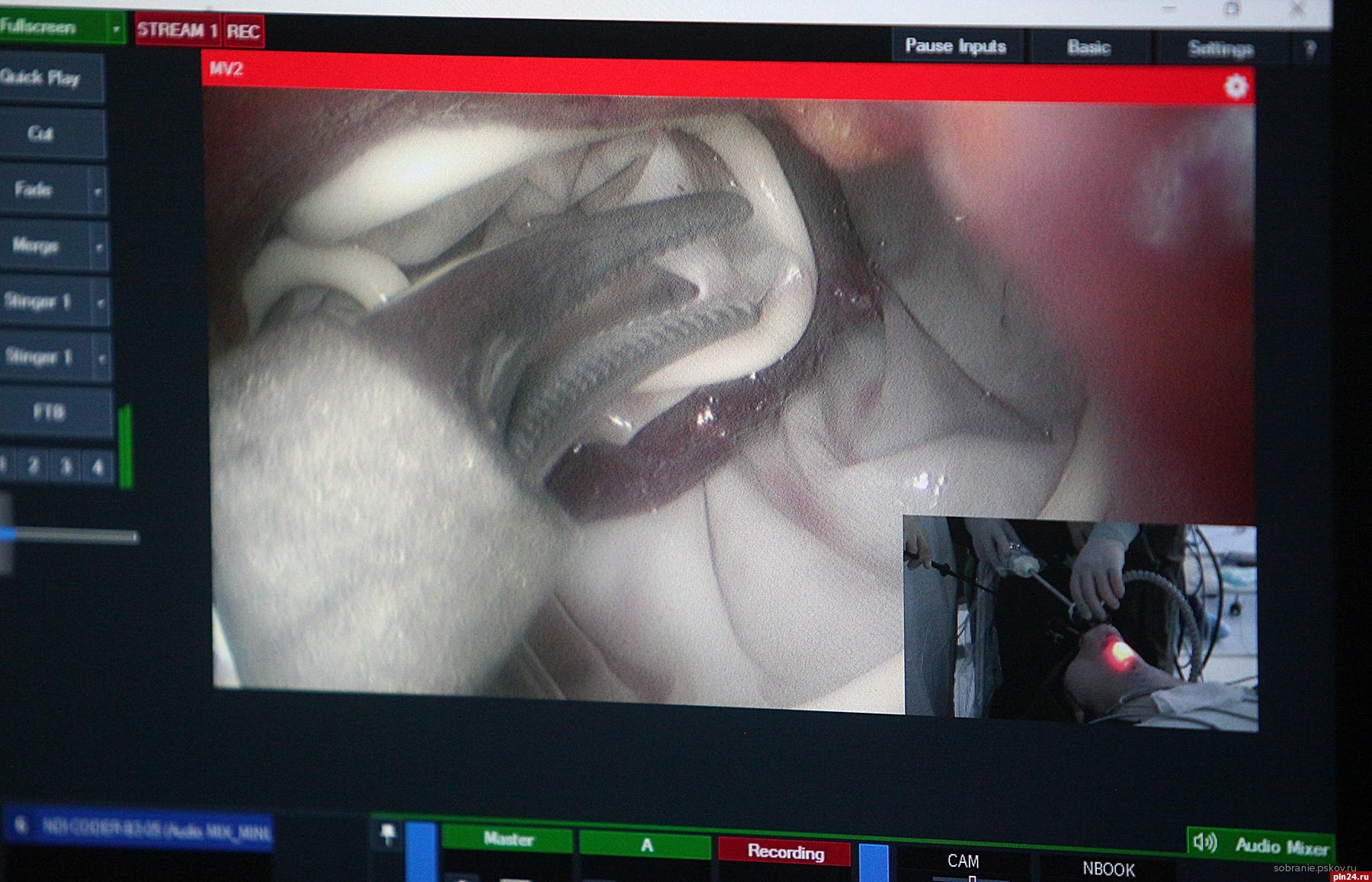Toggle the STREAM 1 streaming button
This screenshot has height=882, width=1372.
(x=178, y=30)
